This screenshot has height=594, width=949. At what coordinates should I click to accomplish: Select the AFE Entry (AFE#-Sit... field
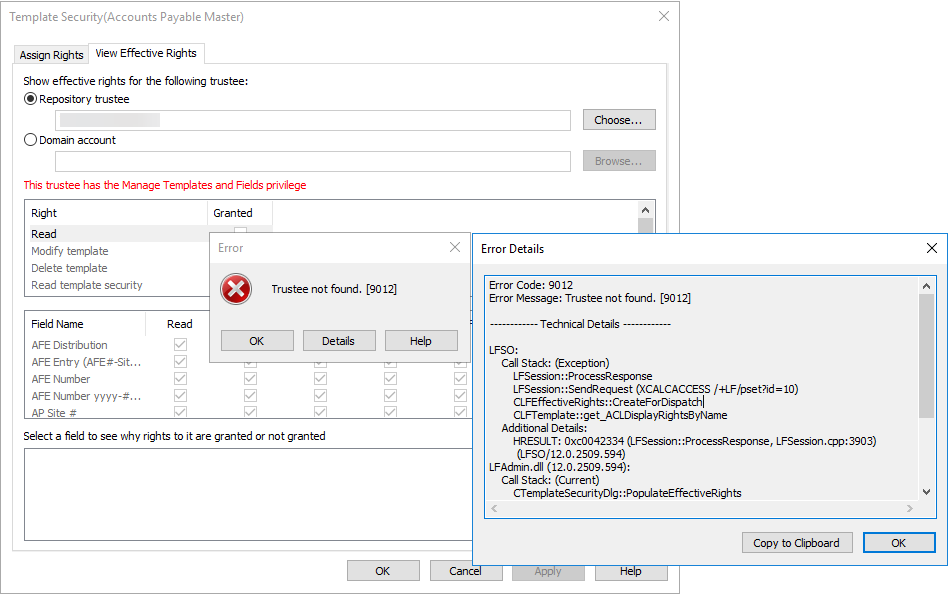[86, 362]
